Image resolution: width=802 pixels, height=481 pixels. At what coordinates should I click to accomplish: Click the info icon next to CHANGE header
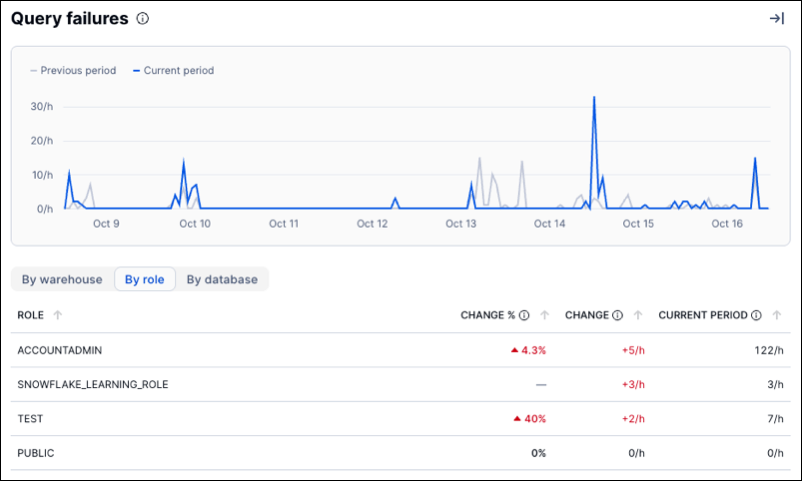616,315
